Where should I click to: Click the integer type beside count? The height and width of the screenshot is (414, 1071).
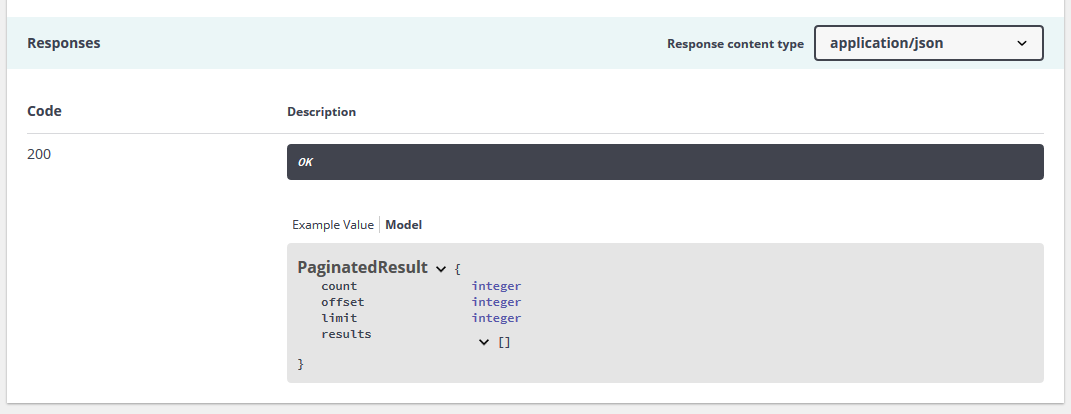497,286
